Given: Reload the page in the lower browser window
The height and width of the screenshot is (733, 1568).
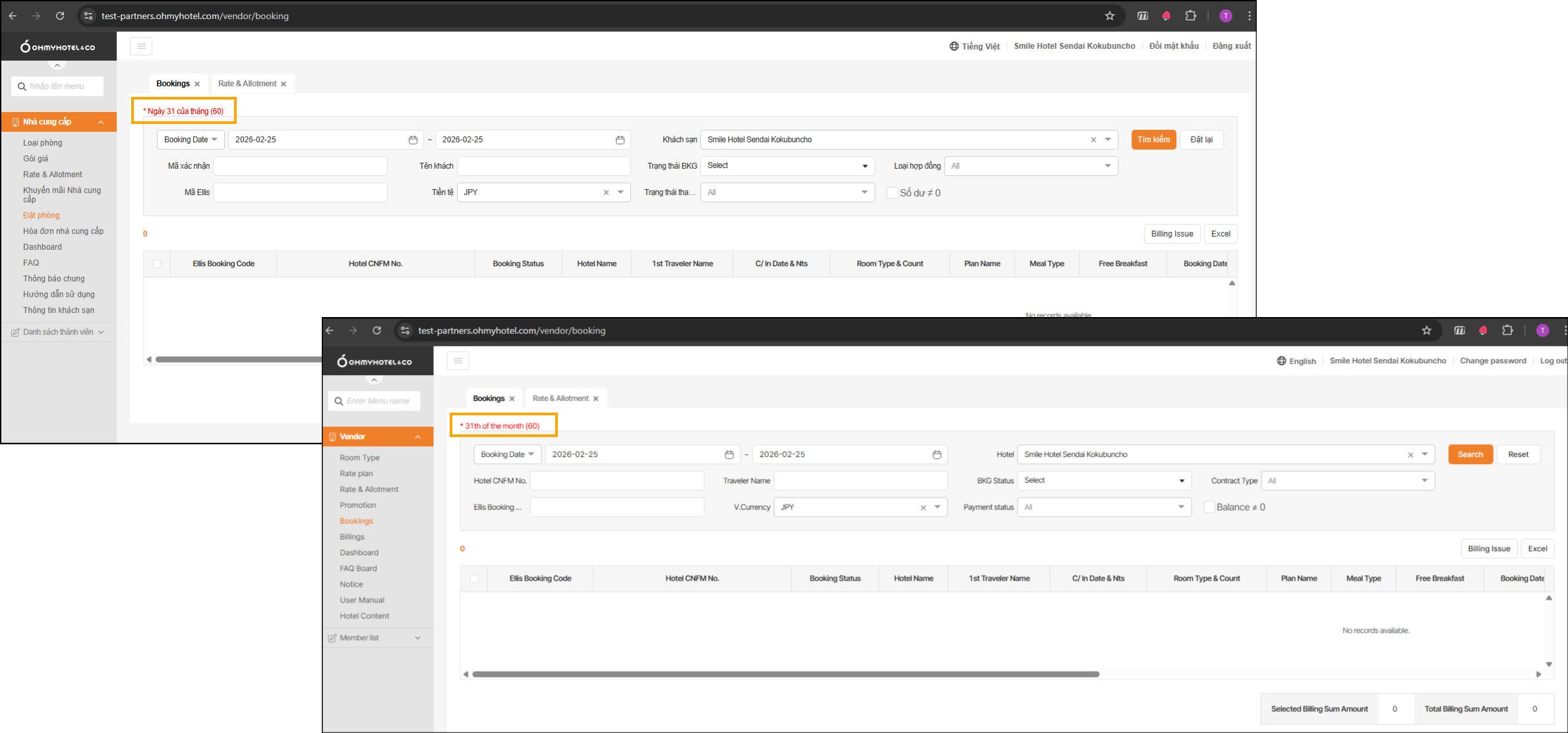Looking at the screenshot, I should [x=377, y=331].
